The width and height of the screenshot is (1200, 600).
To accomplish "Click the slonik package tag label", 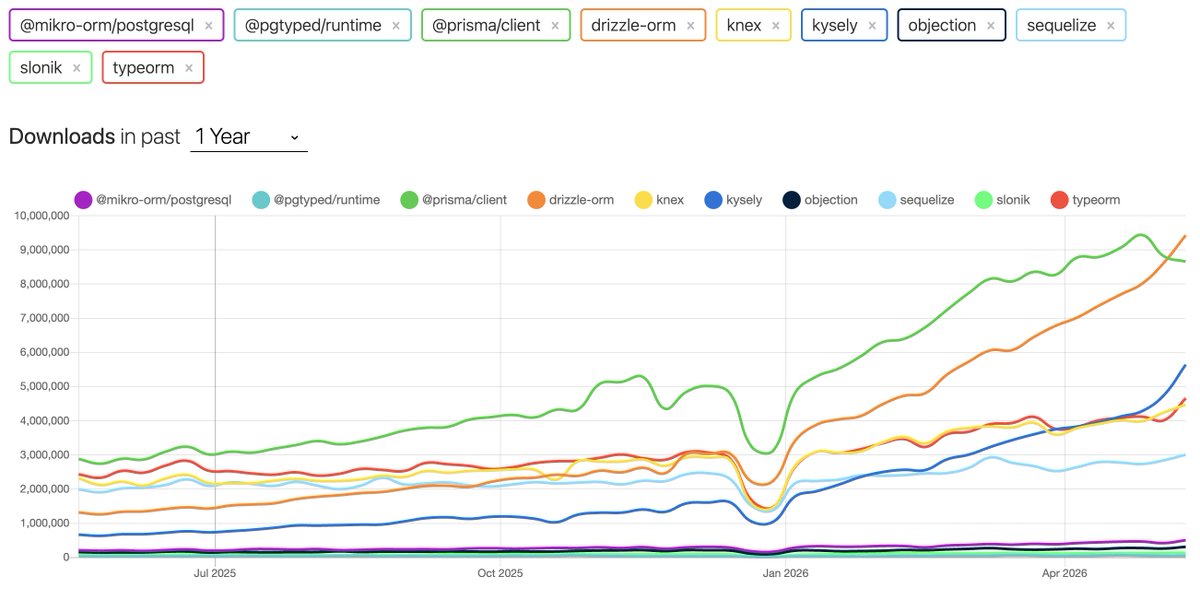I will click(x=40, y=68).
